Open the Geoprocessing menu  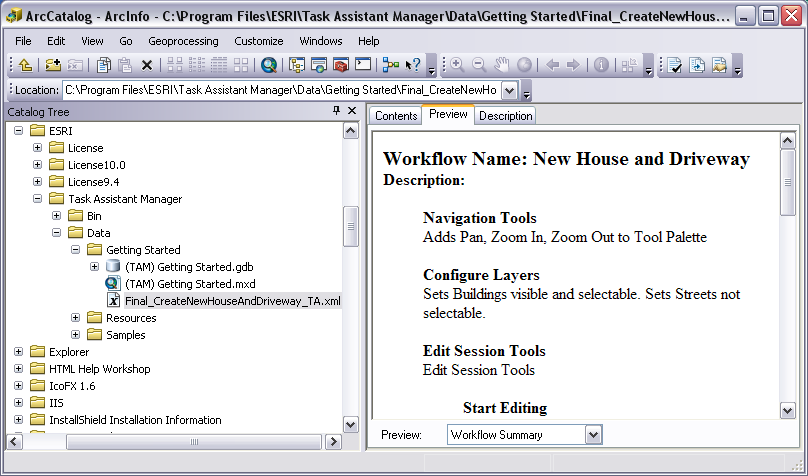[183, 41]
